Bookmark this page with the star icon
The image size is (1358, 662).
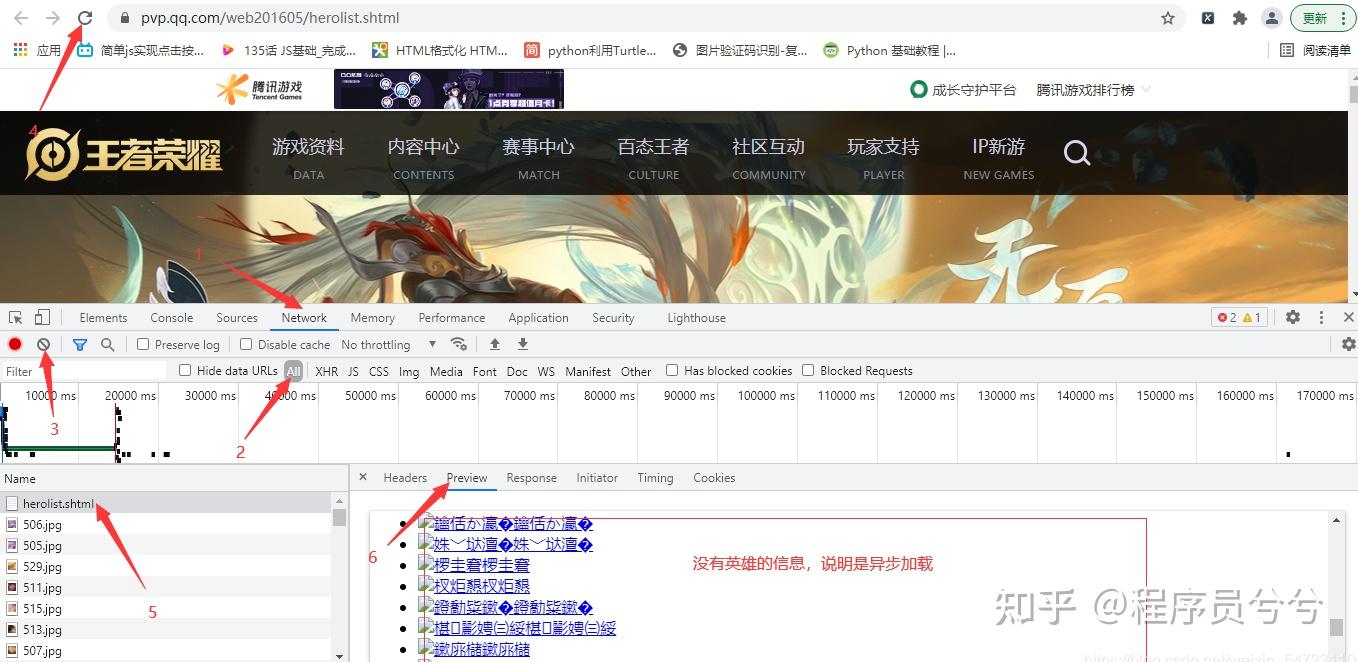(1167, 18)
